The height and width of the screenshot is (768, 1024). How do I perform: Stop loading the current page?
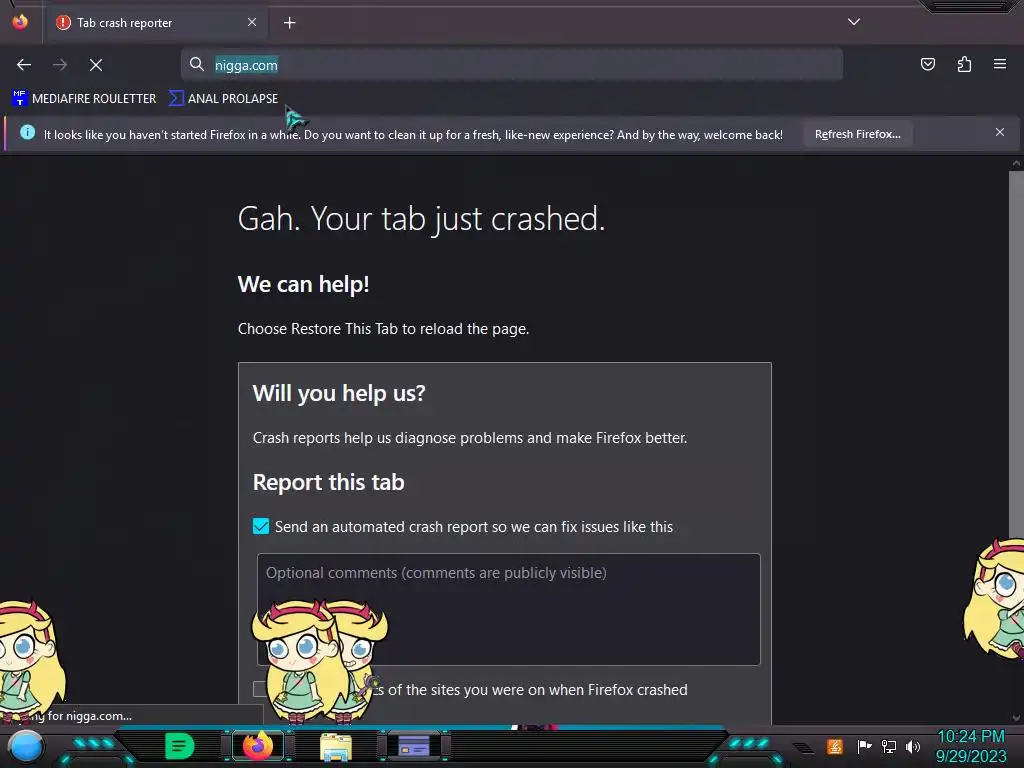click(x=96, y=65)
